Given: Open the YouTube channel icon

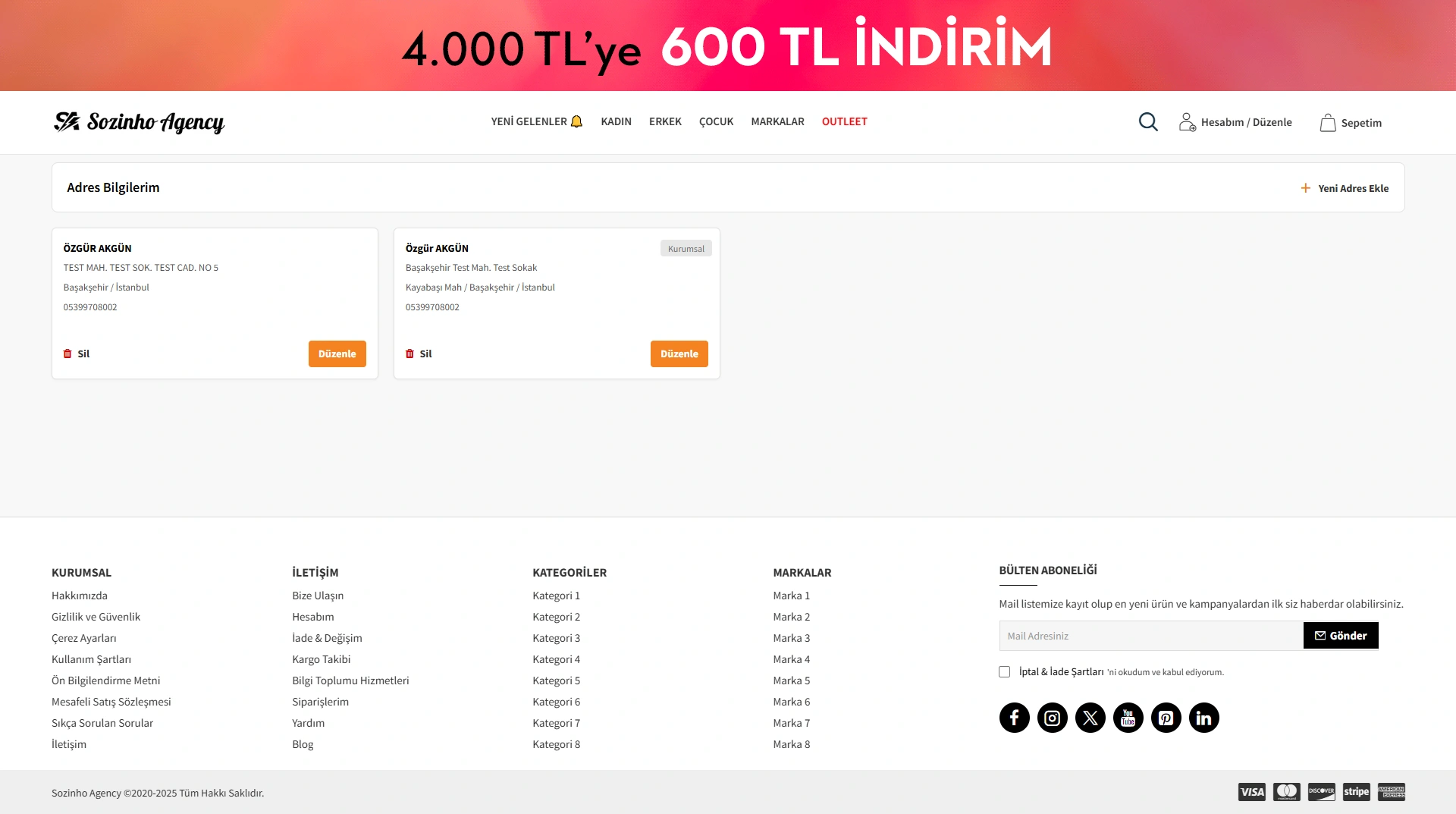Looking at the screenshot, I should pos(1128,717).
